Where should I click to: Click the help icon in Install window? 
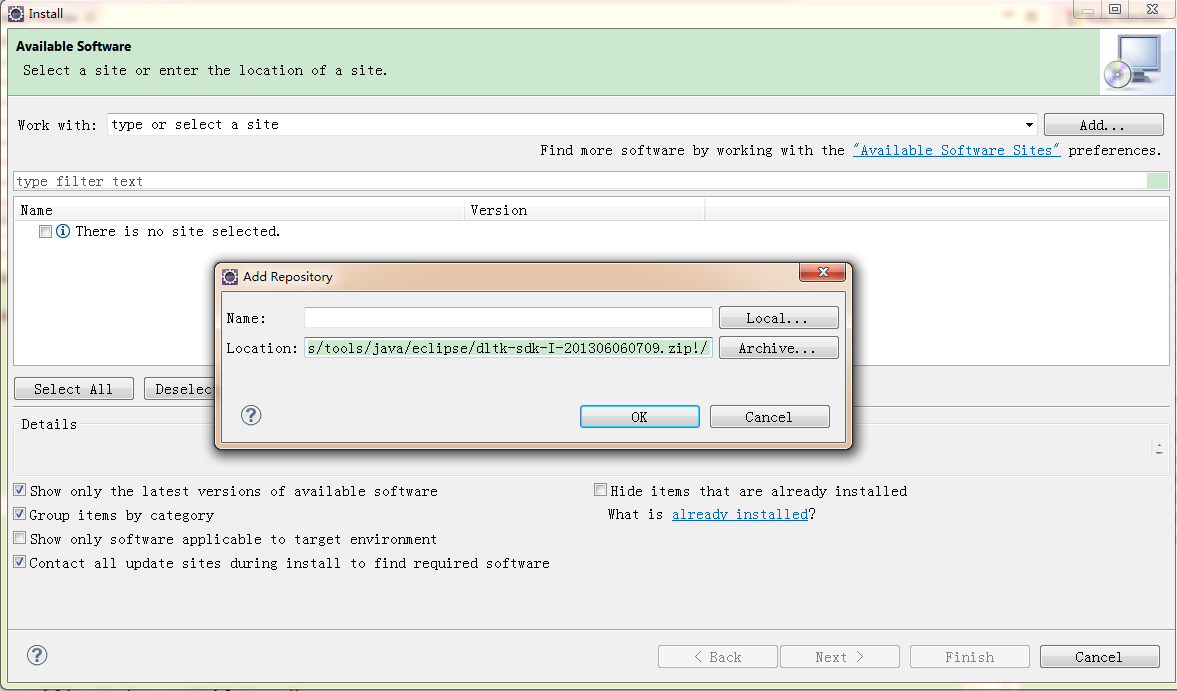(37, 655)
